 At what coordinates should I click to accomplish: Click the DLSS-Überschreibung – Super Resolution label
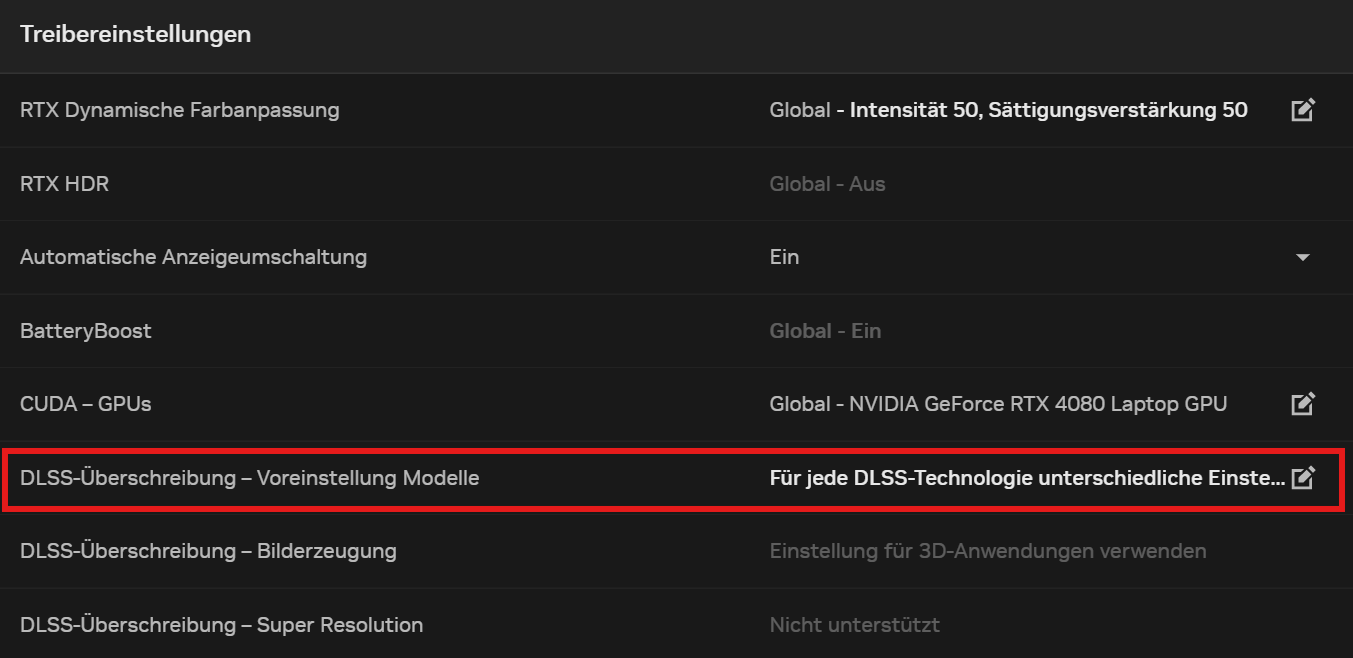(221, 625)
